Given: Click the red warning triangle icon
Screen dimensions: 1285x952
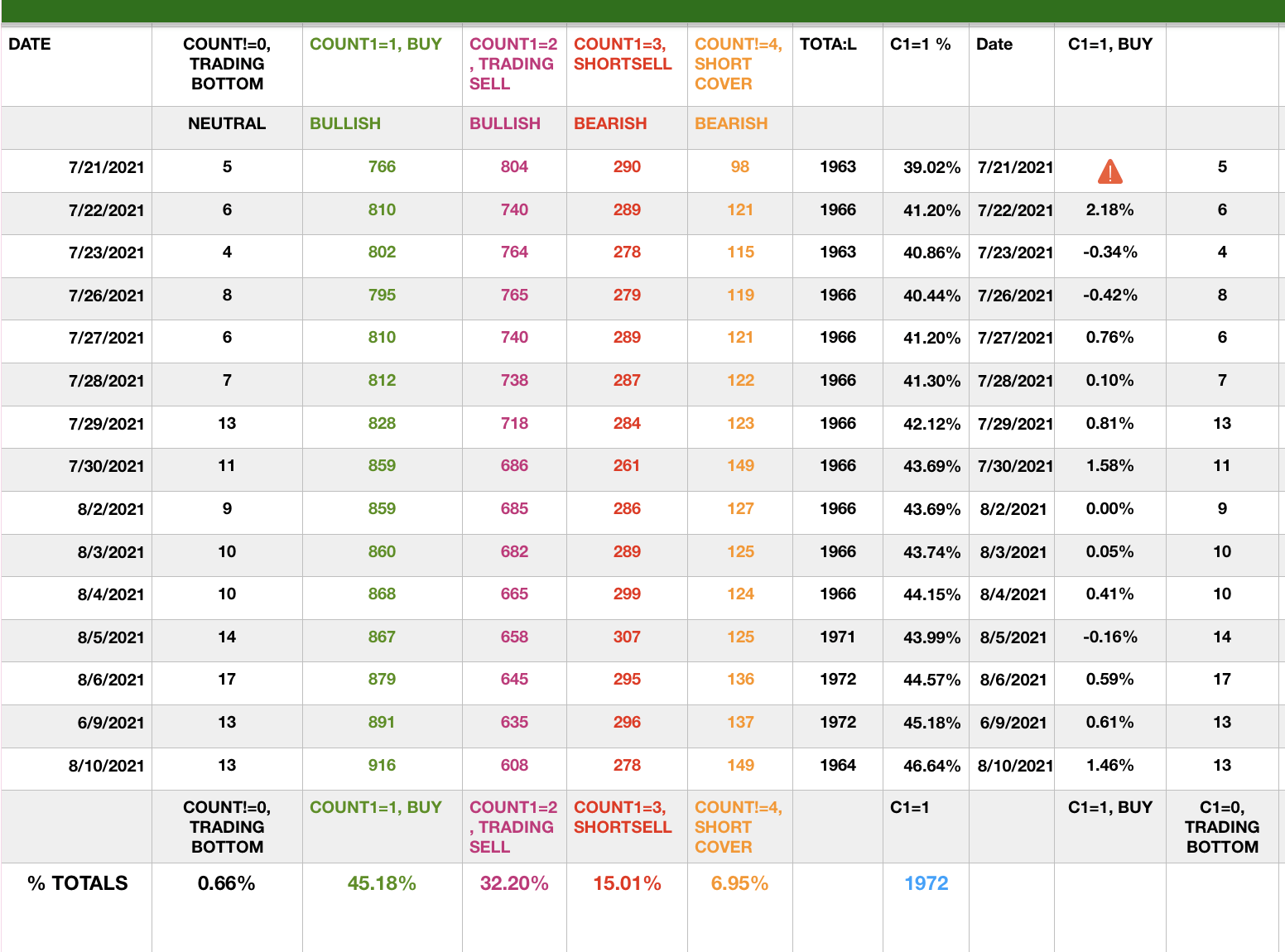Looking at the screenshot, I should 1109,171.
